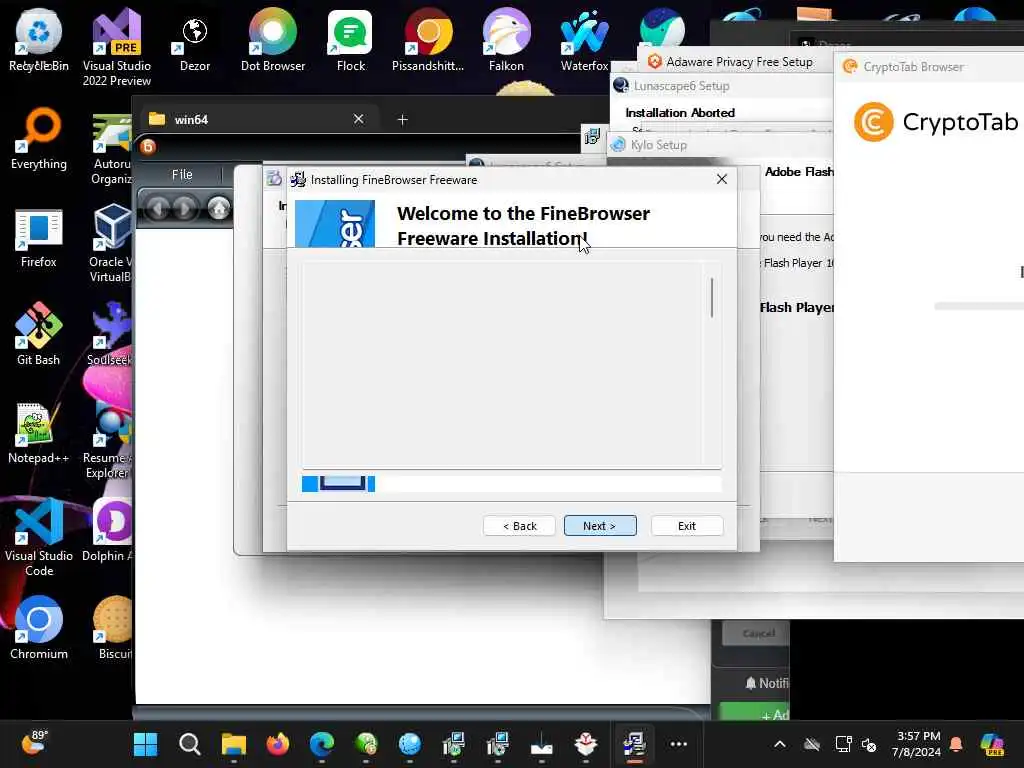Focus the CryptoTab Browser window title
The width and height of the screenshot is (1024, 768).
coord(913,67)
